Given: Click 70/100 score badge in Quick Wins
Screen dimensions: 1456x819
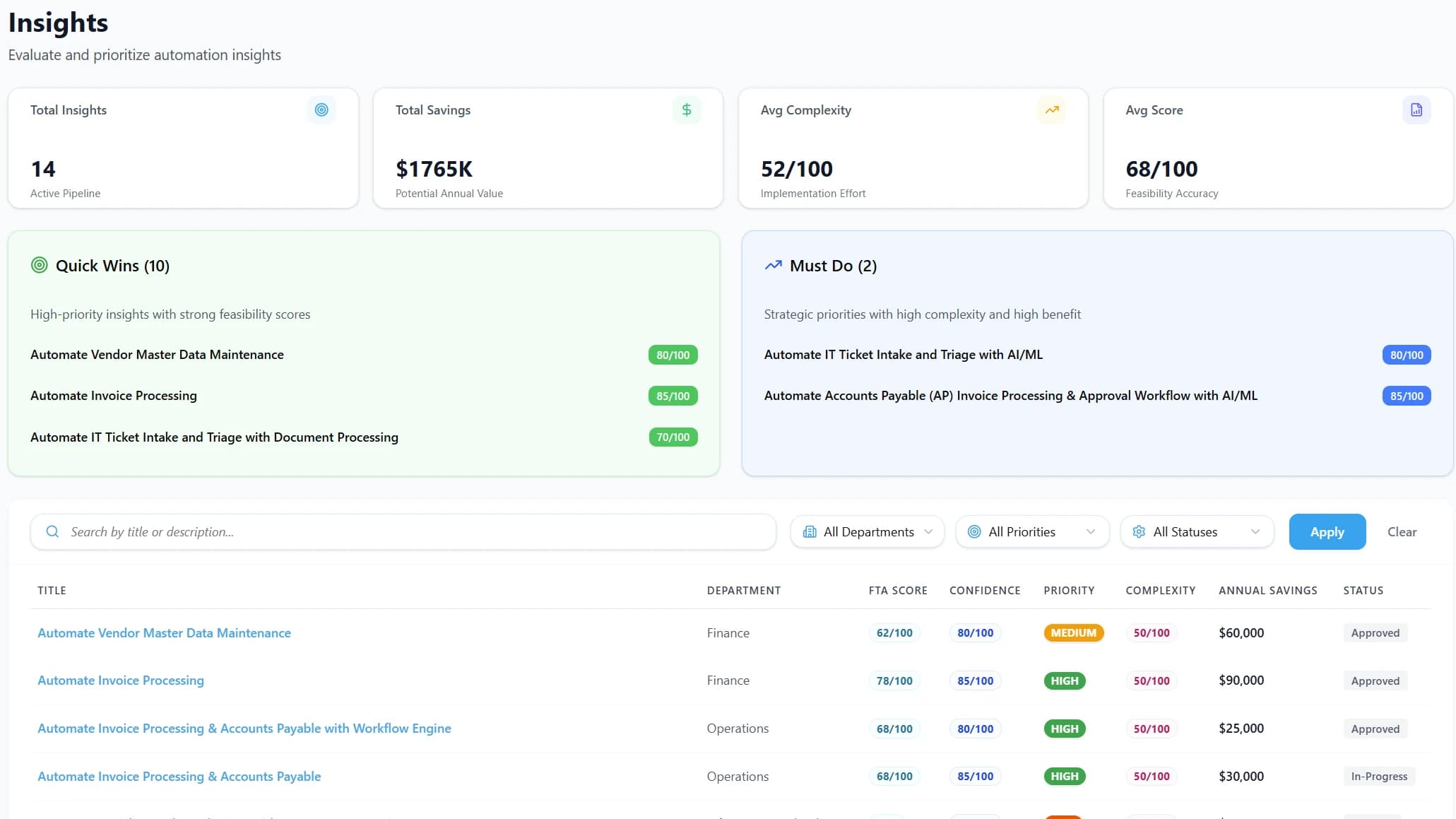Looking at the screenshot, I should [x=673, y=437].
